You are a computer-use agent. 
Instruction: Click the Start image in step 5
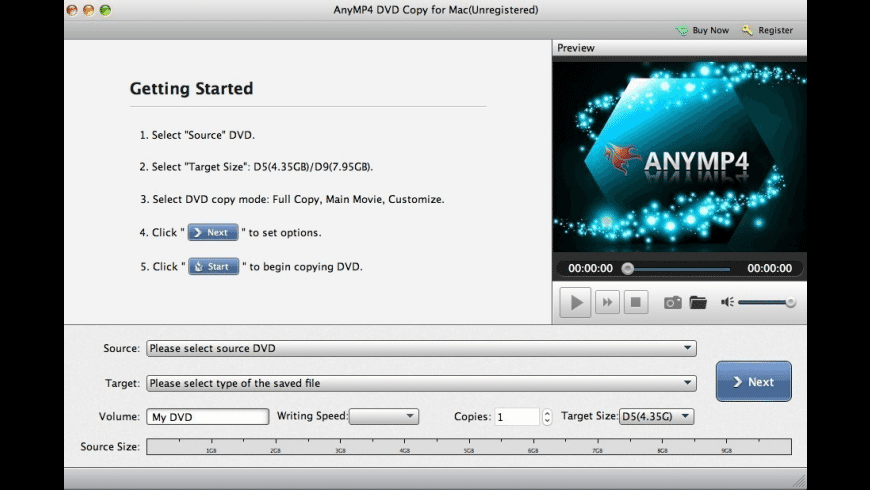click(x=214, y=266)
